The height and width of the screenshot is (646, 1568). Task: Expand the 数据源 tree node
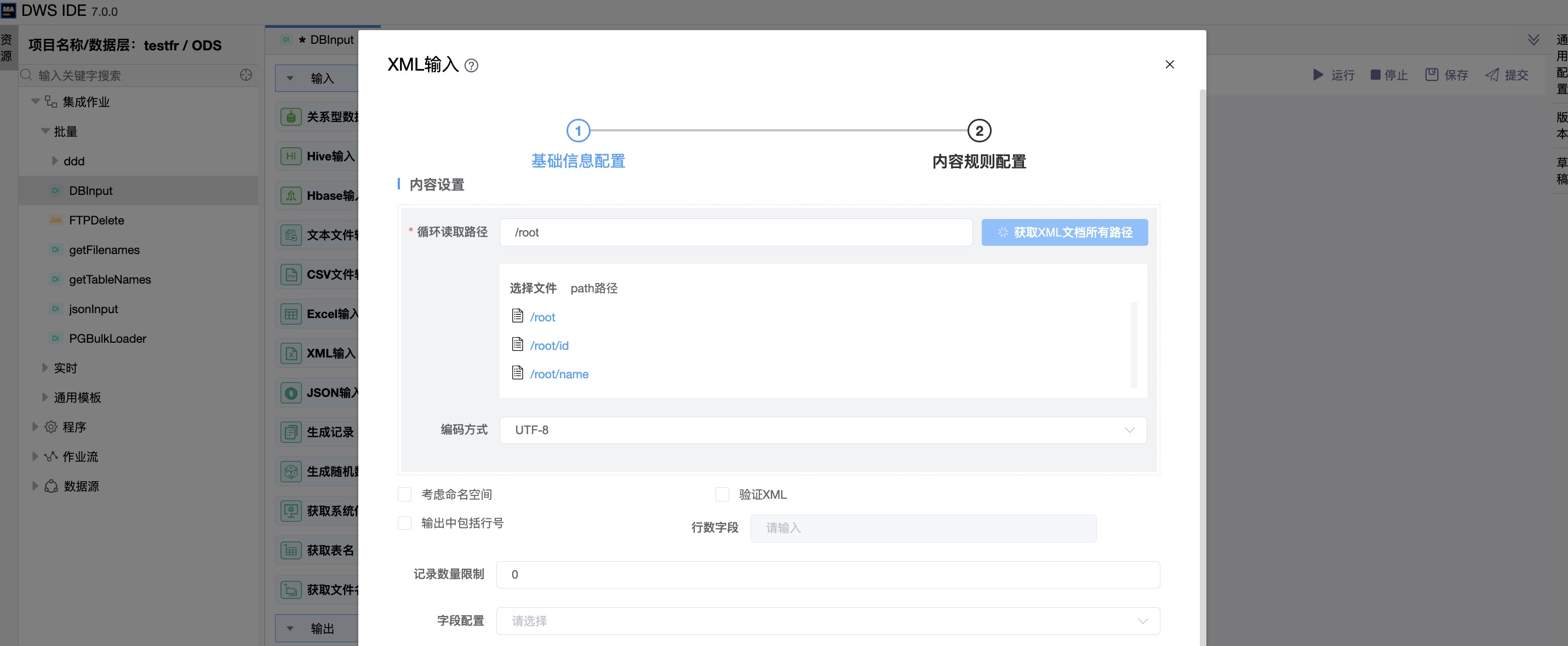coord(35,486)
